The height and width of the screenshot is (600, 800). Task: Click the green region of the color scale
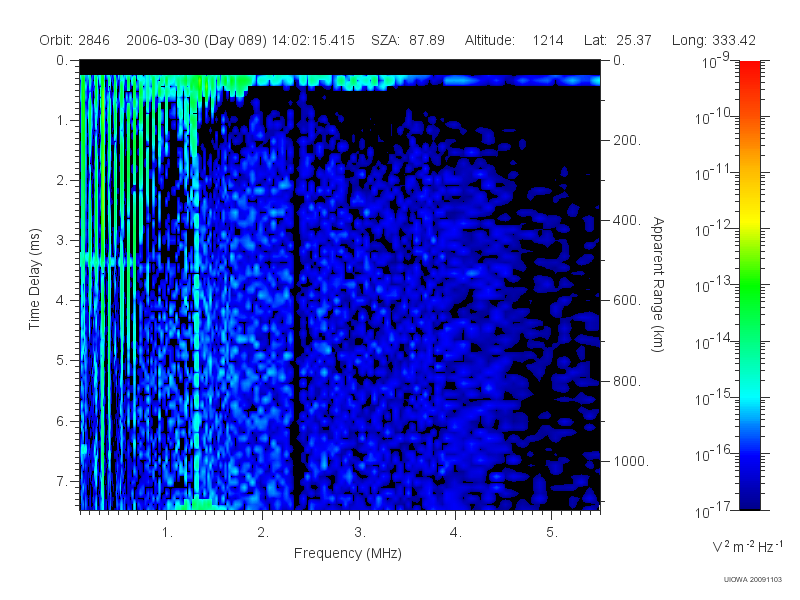pos(749,293)
